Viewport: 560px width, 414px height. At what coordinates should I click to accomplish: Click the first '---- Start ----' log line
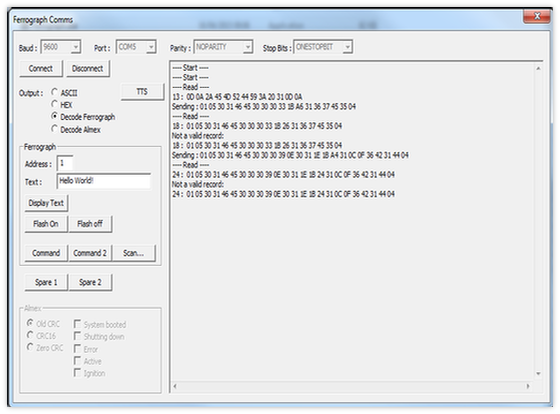coord(190,68)
